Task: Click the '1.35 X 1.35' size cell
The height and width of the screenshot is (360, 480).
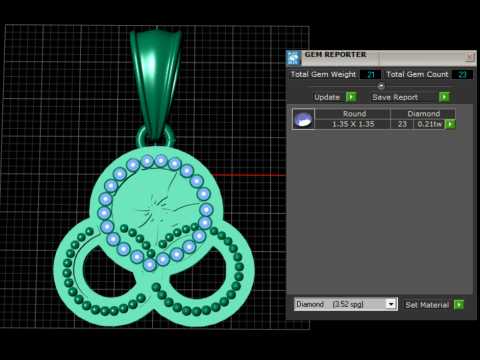Action: point(353,124)
